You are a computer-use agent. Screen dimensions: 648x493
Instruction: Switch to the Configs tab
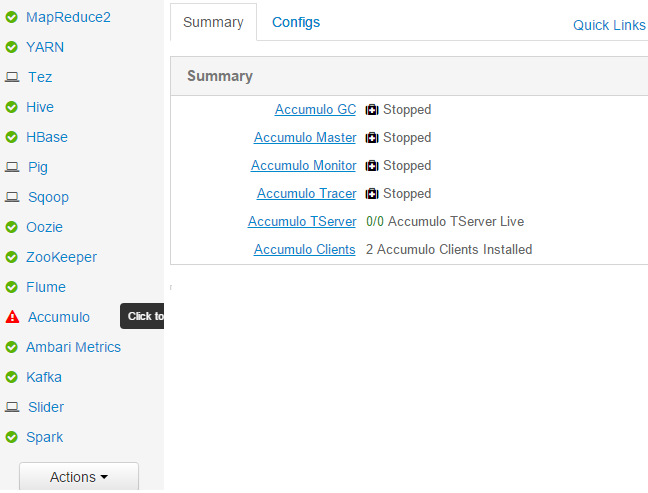click(296, 22)
